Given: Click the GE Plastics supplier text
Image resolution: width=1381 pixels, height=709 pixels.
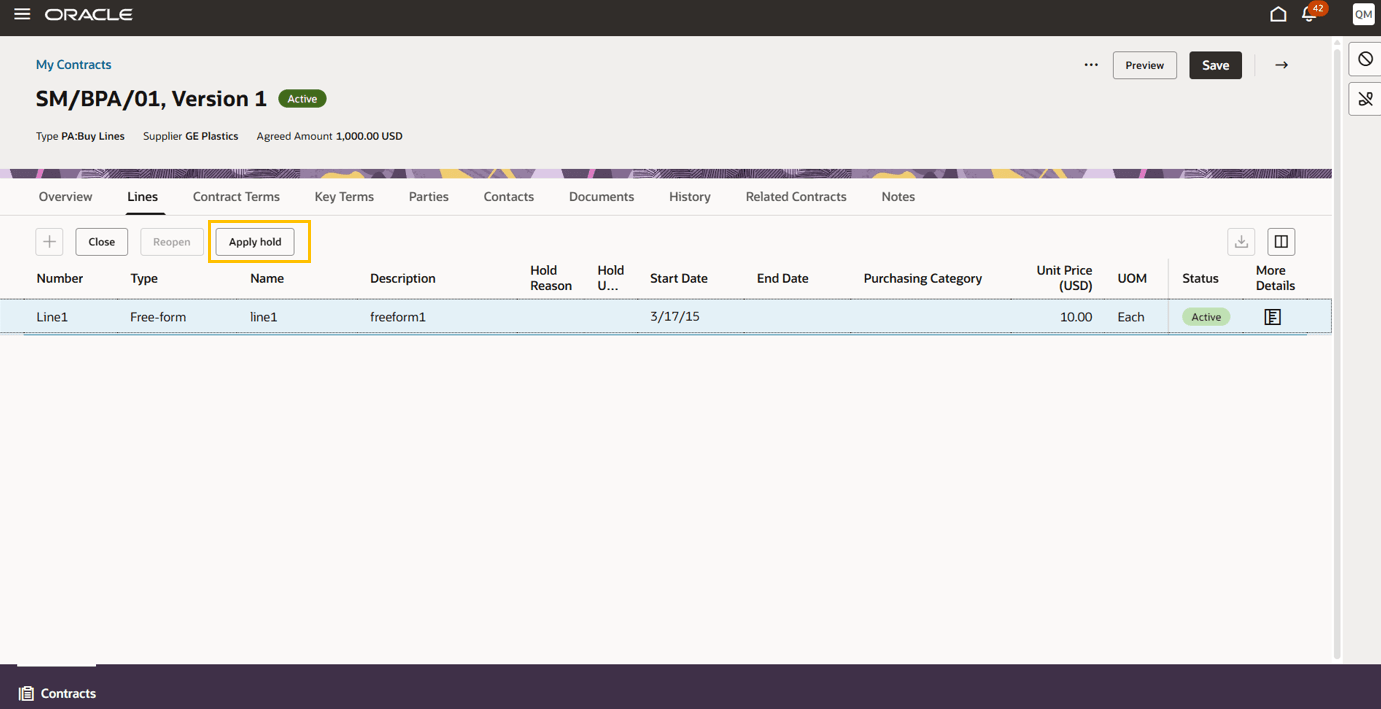Looking at the screenshot, I should click(x=212, y=136).
